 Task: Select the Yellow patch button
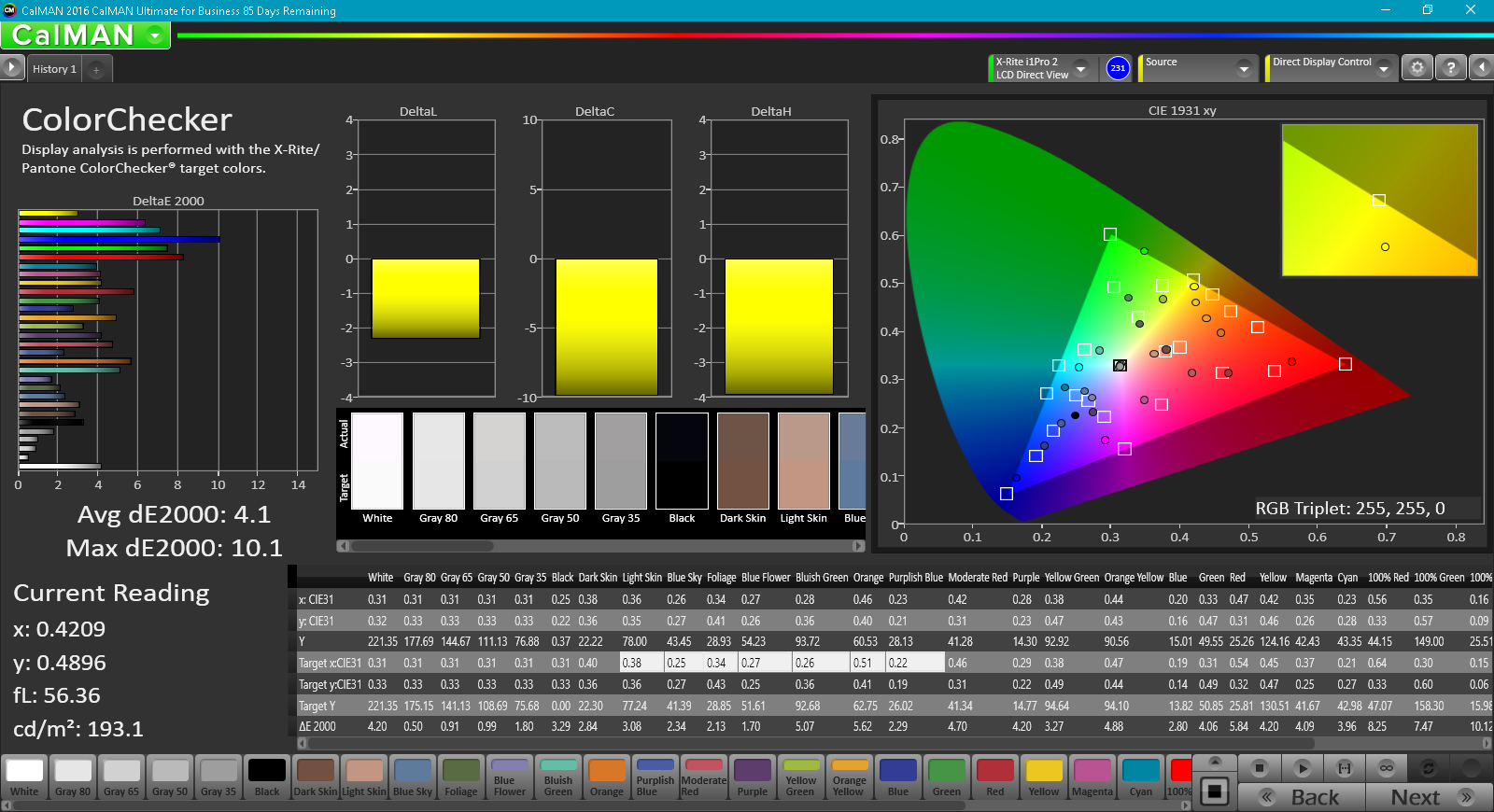pyautogui.click(x=1044, y=777)
